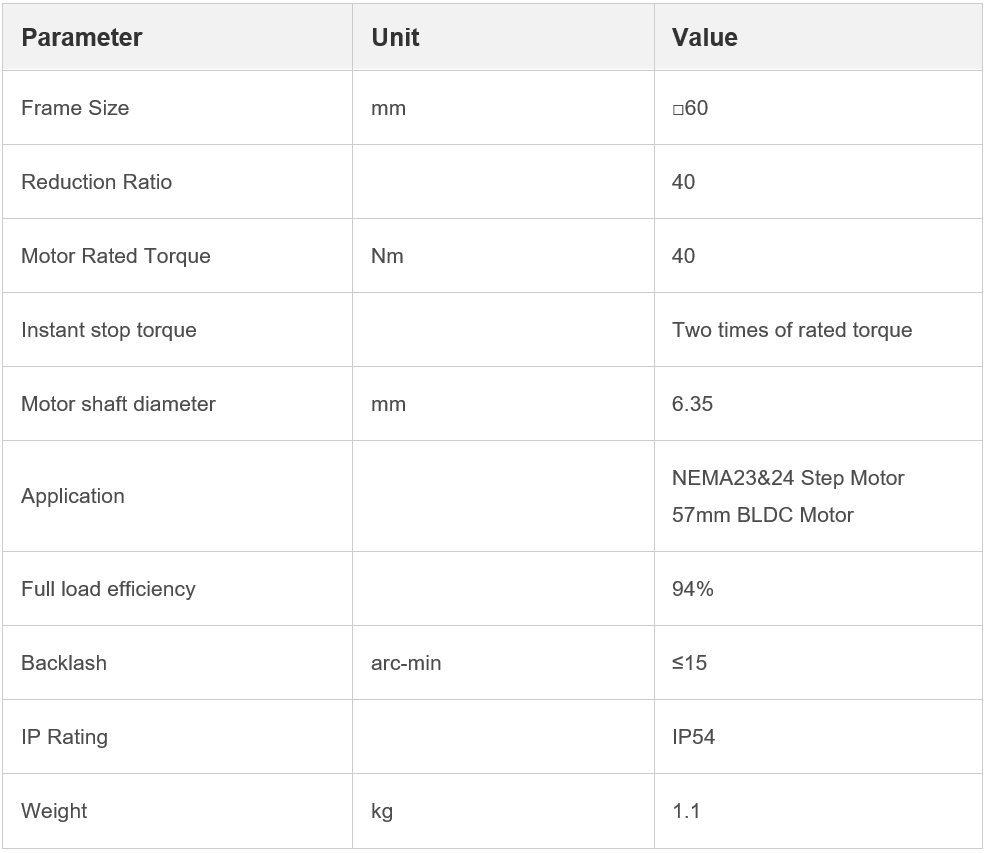The width and height of the screenshot is (988, 853).
Task: Click the Unit column header
Action: click(x=395, y=38)
